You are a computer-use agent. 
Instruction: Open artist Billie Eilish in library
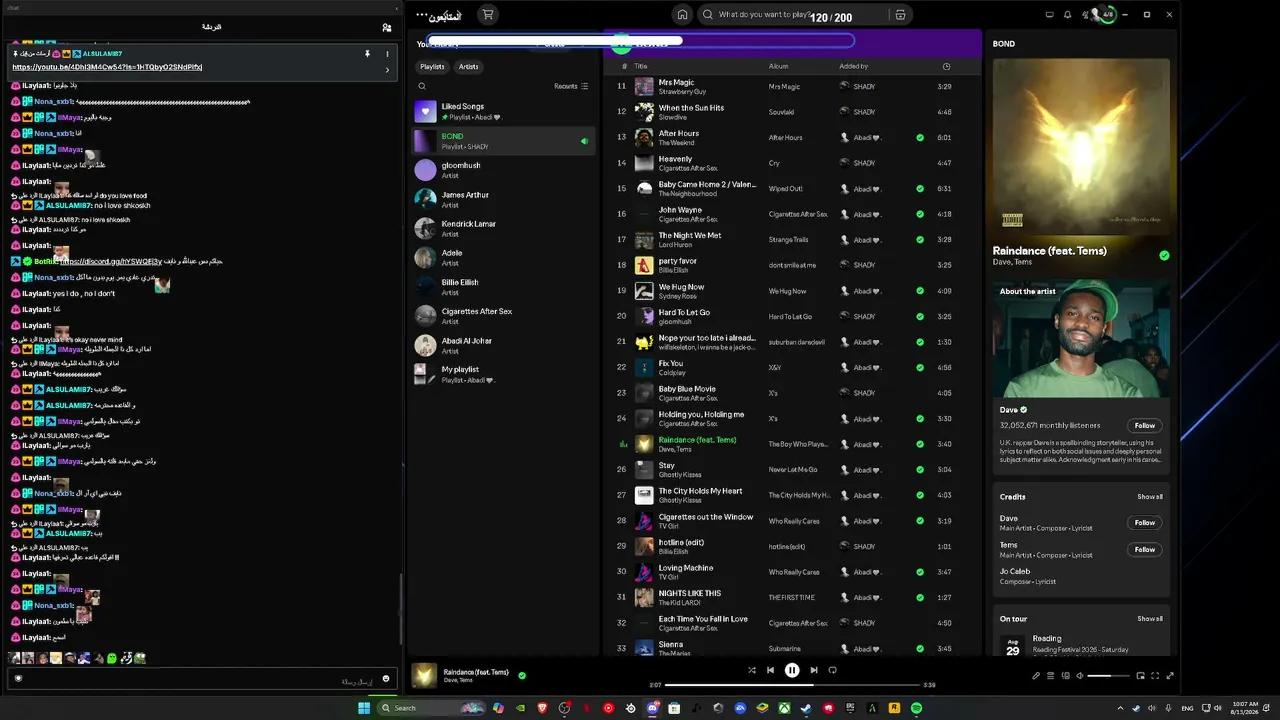click(504, 287)
